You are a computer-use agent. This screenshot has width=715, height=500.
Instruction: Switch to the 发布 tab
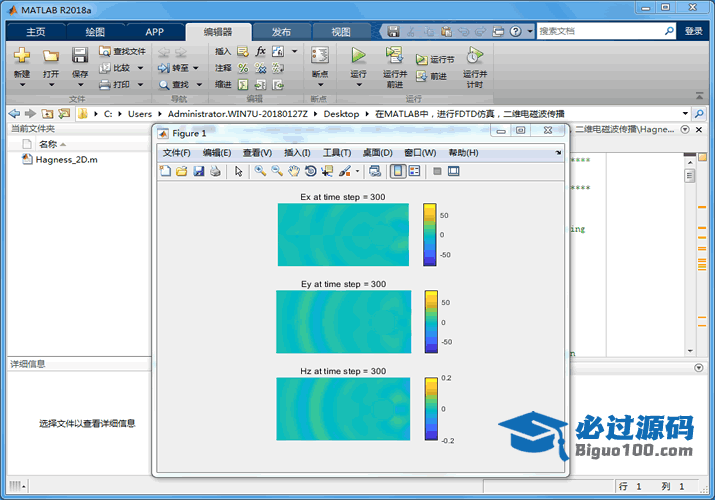(x=281, y=32)
